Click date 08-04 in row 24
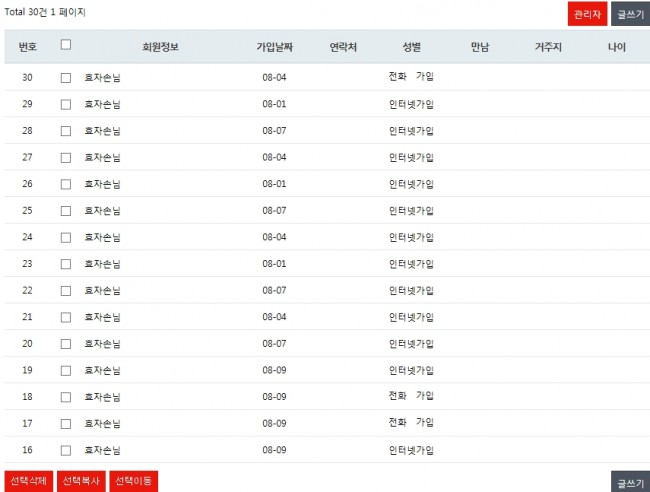The width and height of the screenshot is (650, 492). [x=274, y=237]
